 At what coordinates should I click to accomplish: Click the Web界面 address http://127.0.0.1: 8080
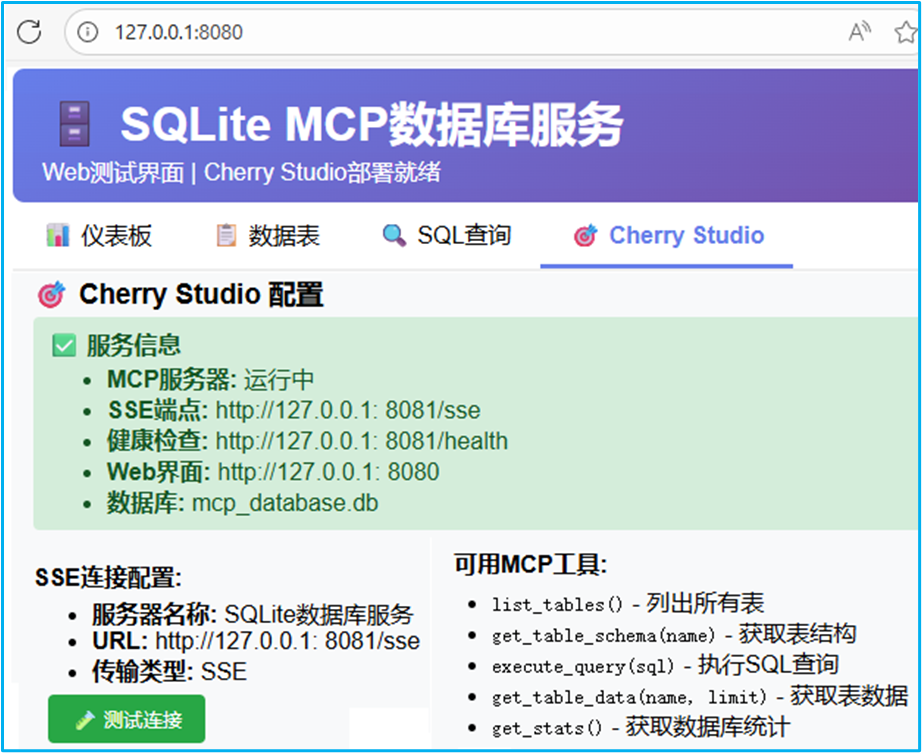329,472
